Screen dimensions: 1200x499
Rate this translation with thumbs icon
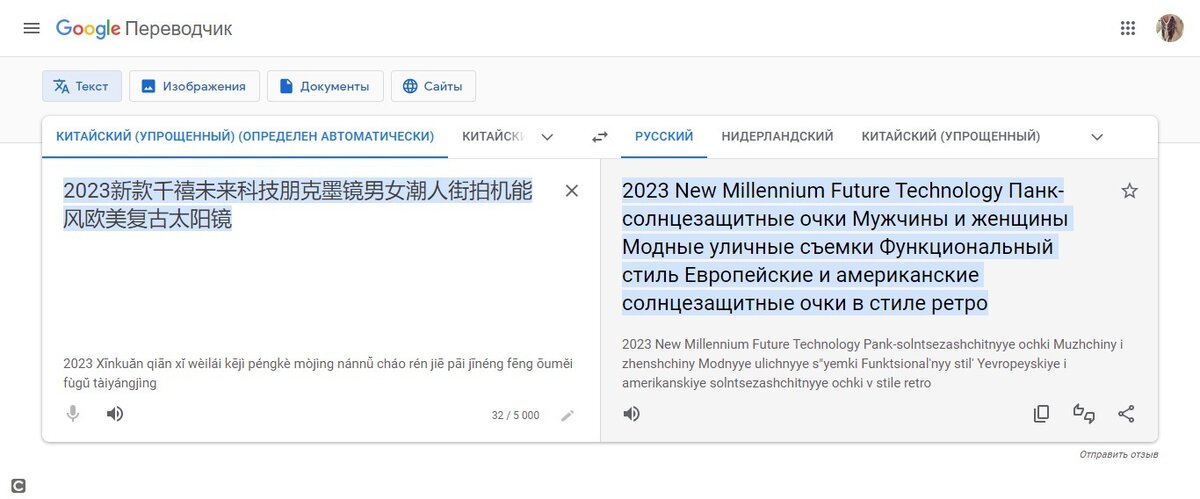click(1084, 413)
